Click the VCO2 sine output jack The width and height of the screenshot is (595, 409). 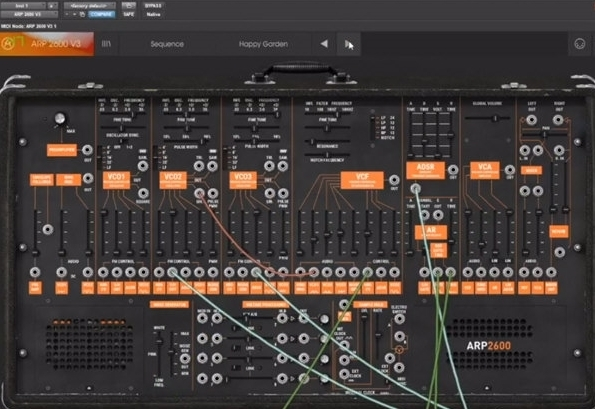(199, 193)
